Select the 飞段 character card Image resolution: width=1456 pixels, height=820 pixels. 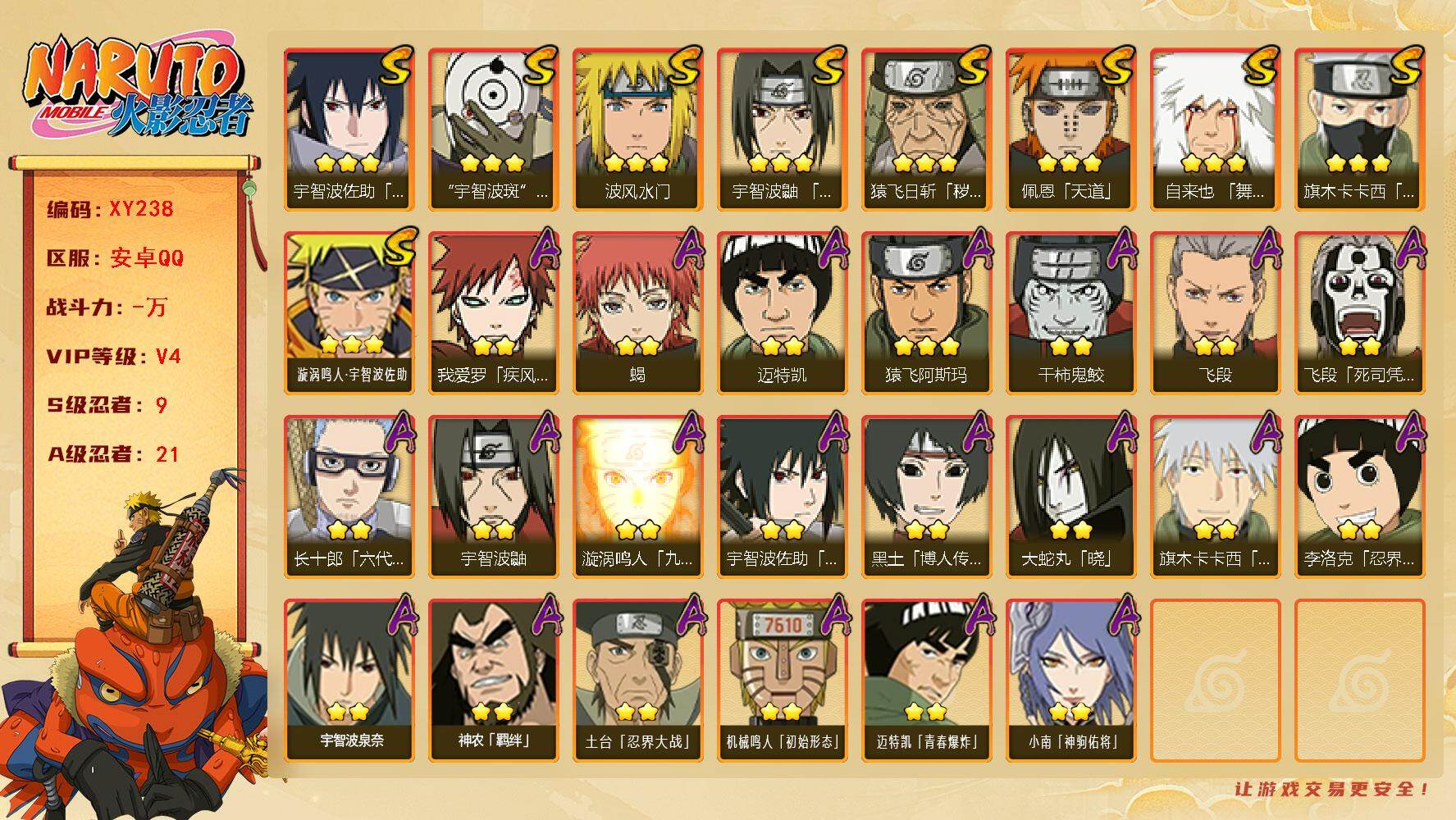point(1215,312)
